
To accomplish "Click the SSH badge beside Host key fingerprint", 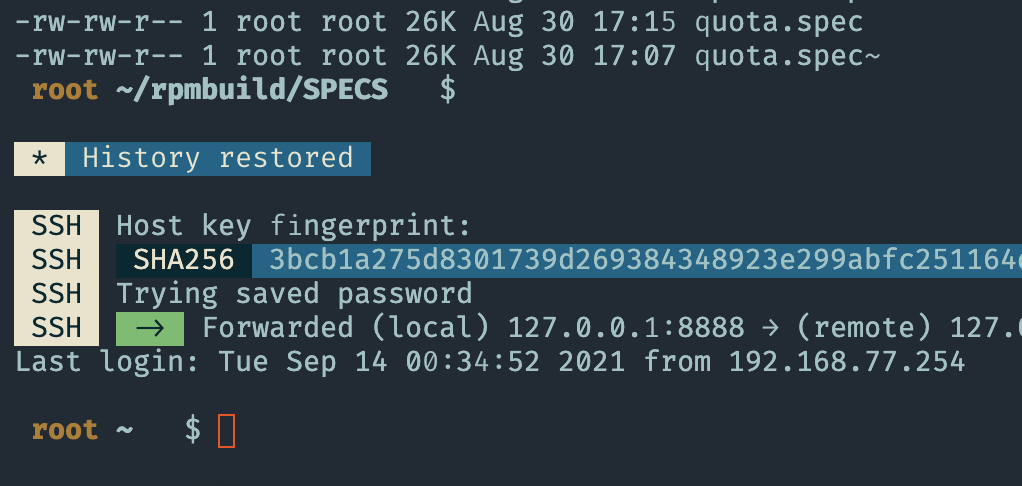I will pos(57,227).
